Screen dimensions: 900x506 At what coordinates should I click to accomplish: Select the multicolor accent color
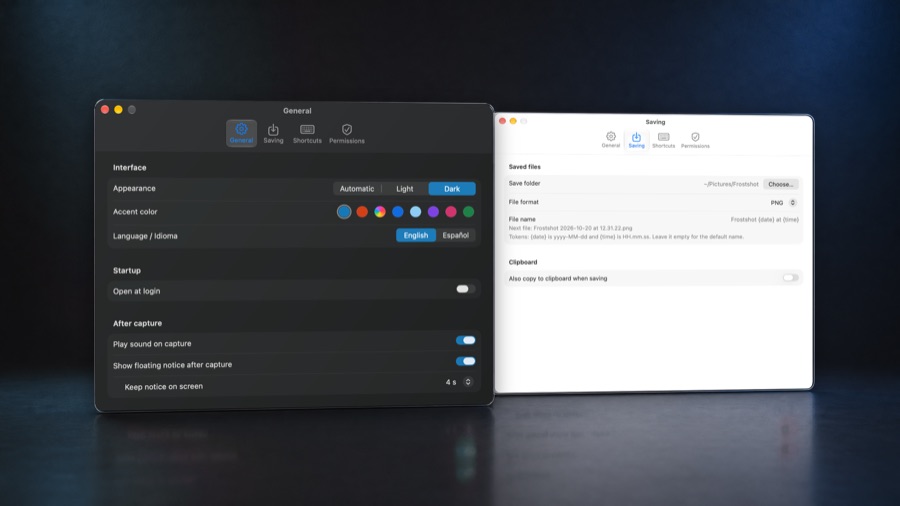click(x=380, y=212)
